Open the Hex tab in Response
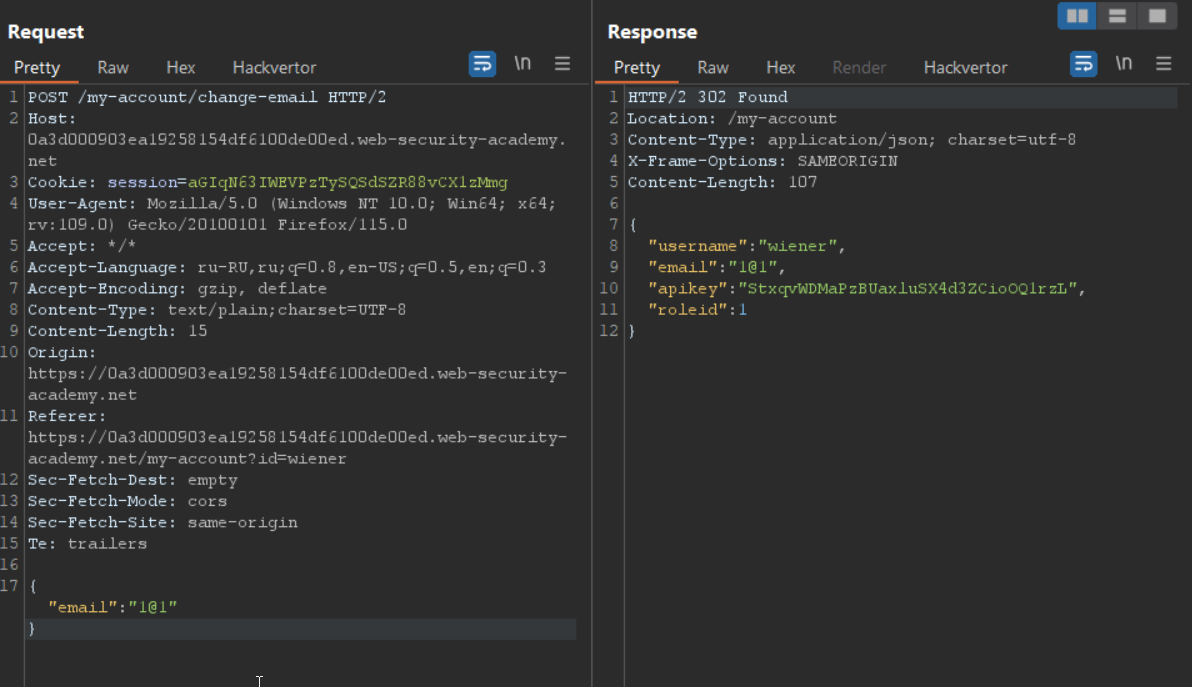This screenshot has height=687, width=1192. click(781, 68)
